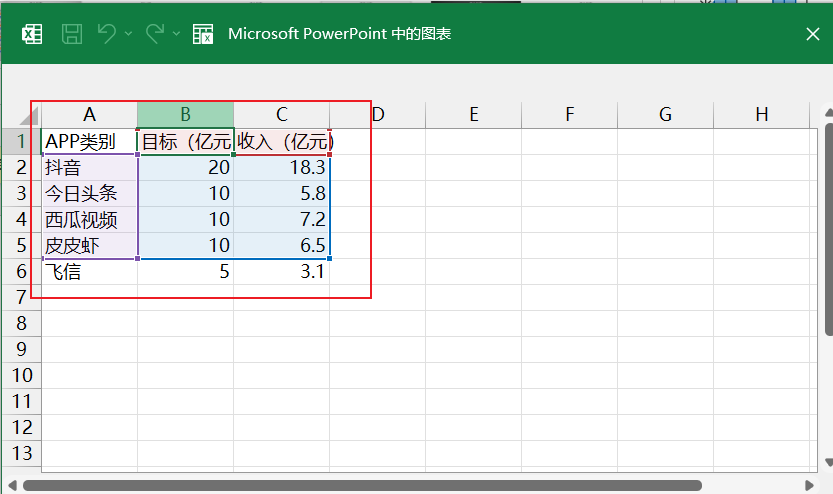Select column D header
Viewport: 833px width, 494px height.
[x=378, y=115]
